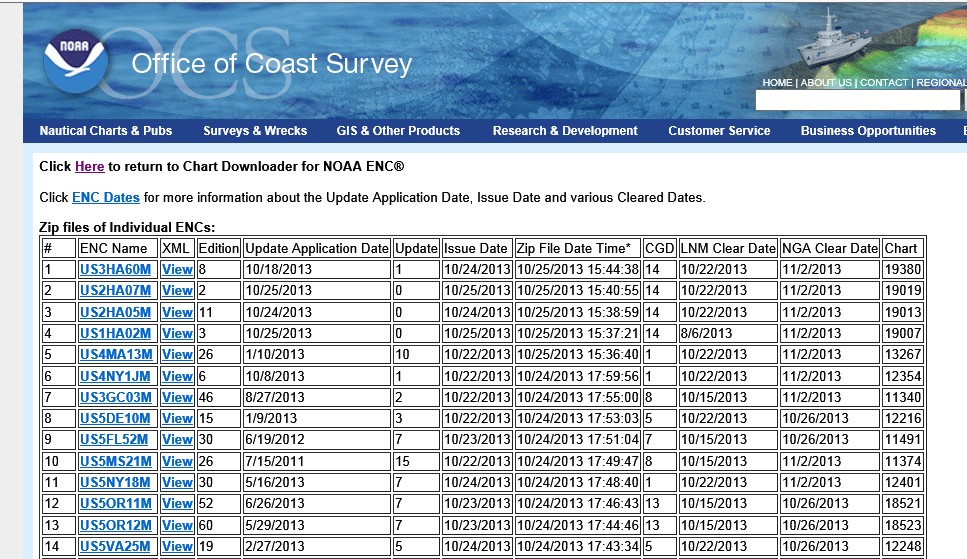Open the ENC Dates information link
The height and width of the screenshot is (559, 967).
click(105, 197)
